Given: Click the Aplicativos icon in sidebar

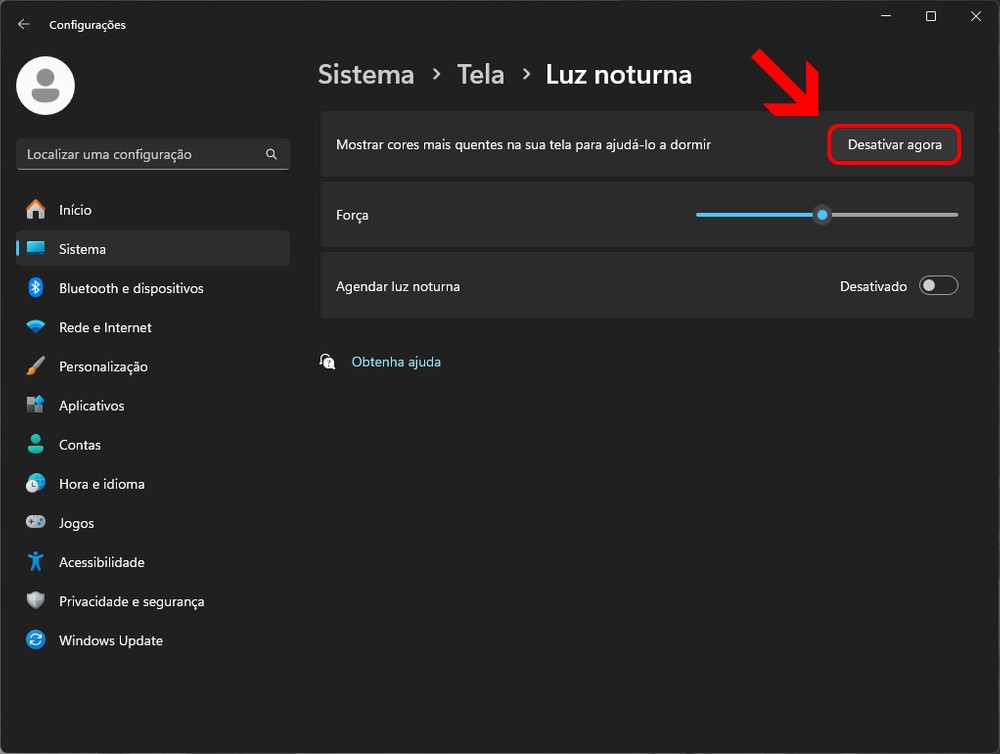Looking at the screenshot, I should click(x=36, y=405).
